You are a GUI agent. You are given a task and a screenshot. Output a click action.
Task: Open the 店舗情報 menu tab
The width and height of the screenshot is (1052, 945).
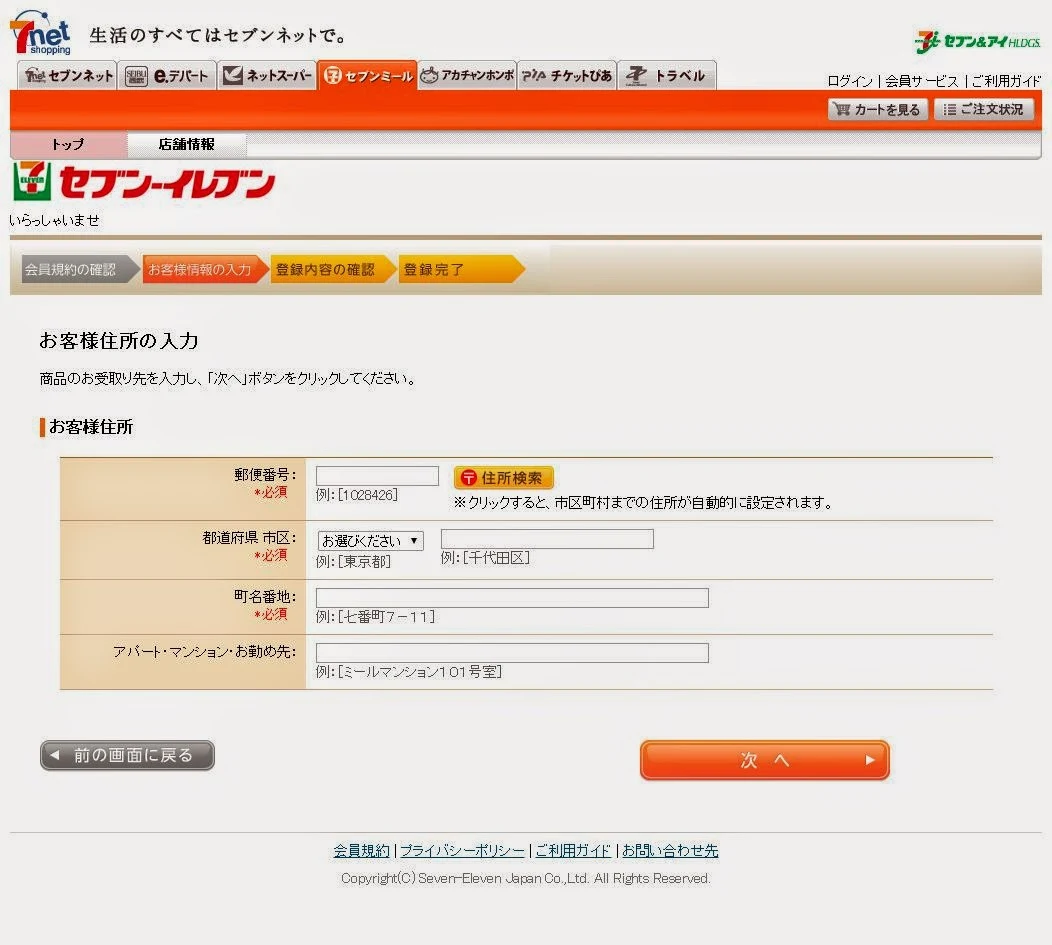pyautogui.click(x=187, y=145)
